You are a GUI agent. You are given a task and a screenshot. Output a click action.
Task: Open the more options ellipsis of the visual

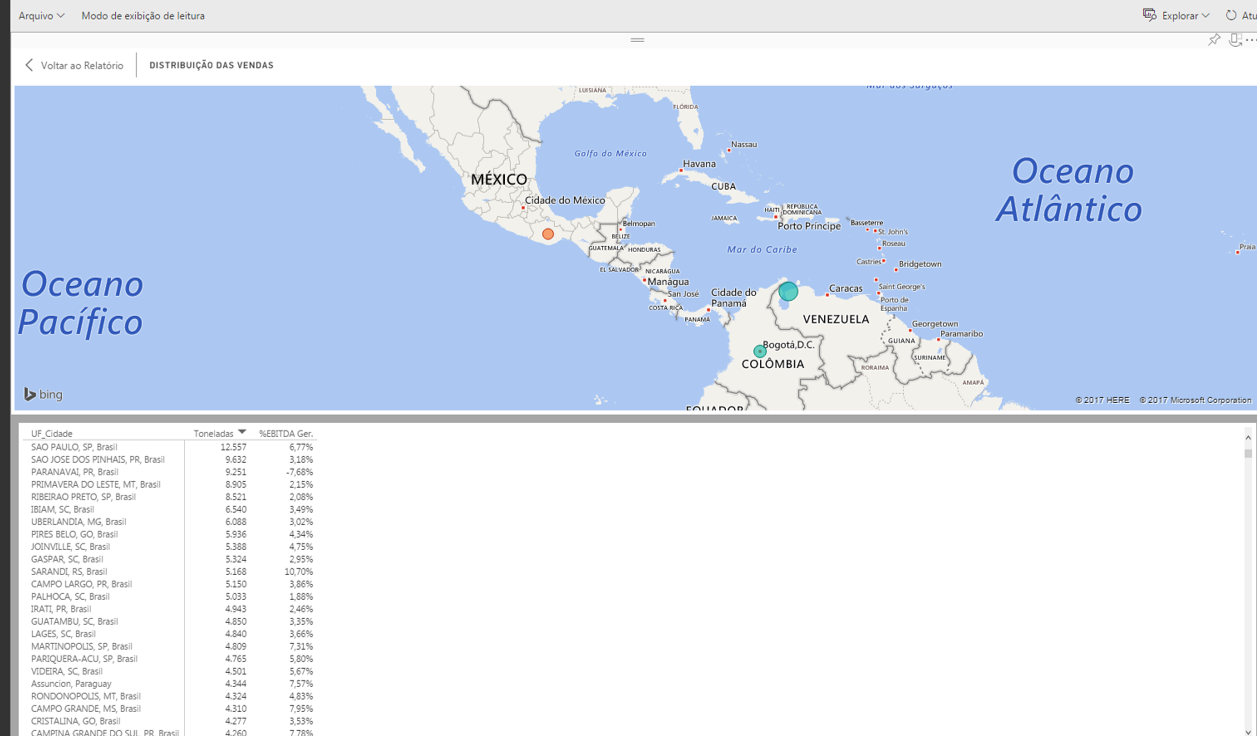point(1251,40)
